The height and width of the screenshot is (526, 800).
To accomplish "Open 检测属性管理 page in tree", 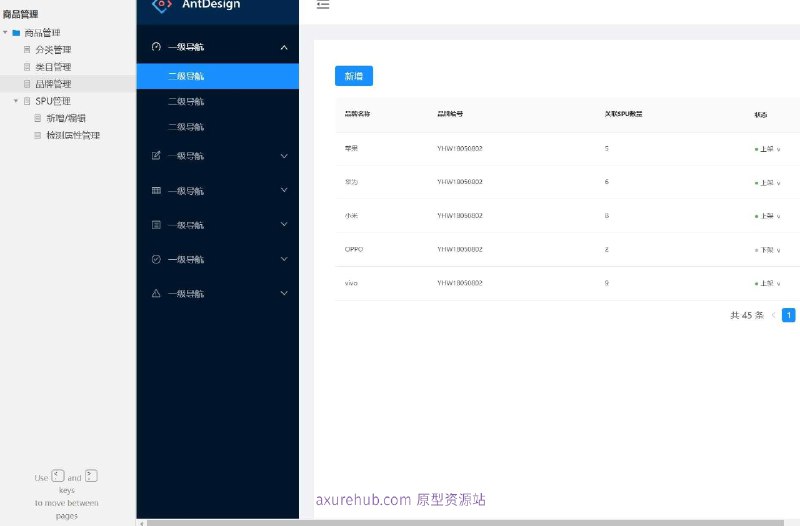I will pos(73,135).
